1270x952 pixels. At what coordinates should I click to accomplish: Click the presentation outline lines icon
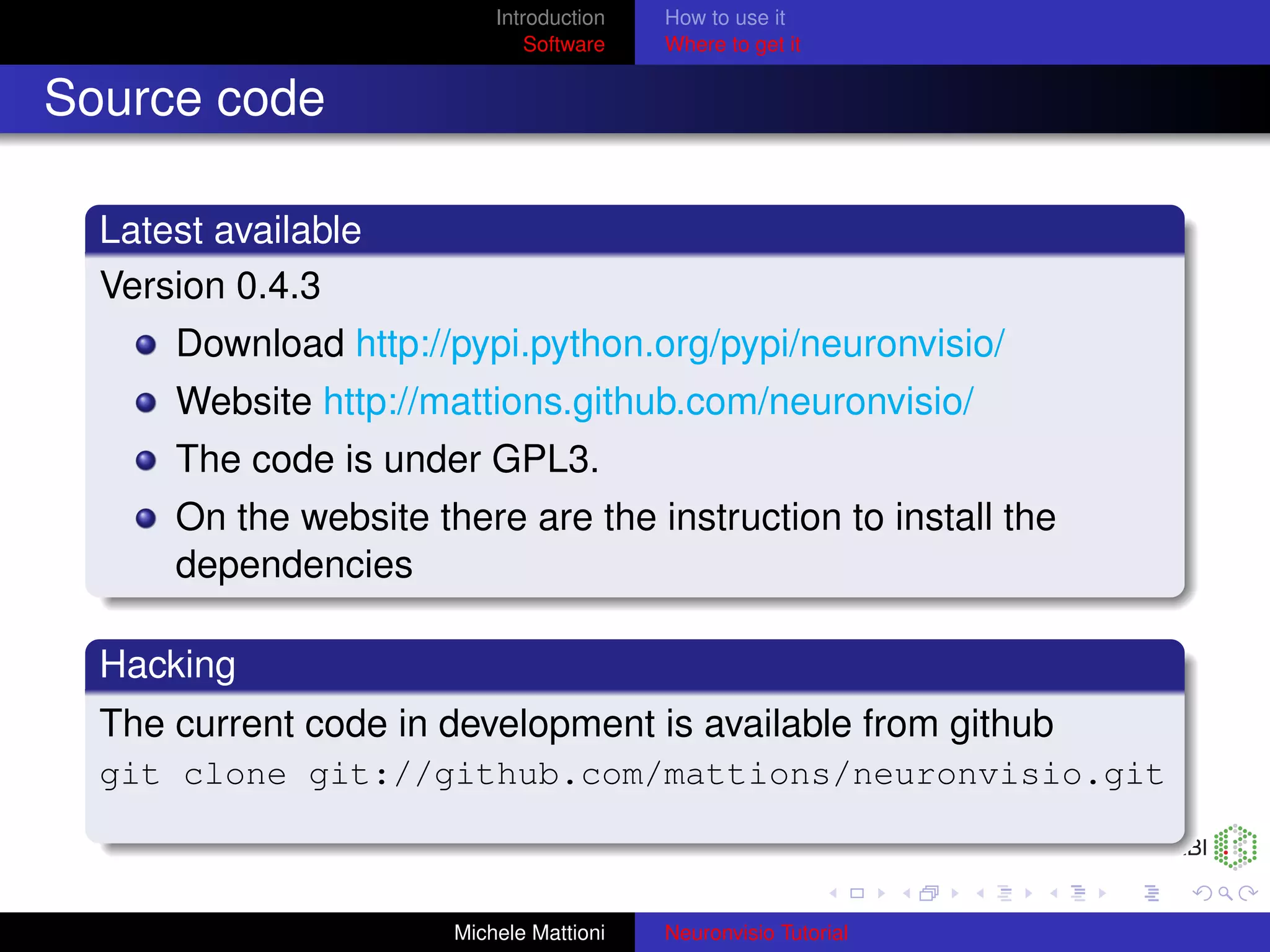coord(1152,893)
